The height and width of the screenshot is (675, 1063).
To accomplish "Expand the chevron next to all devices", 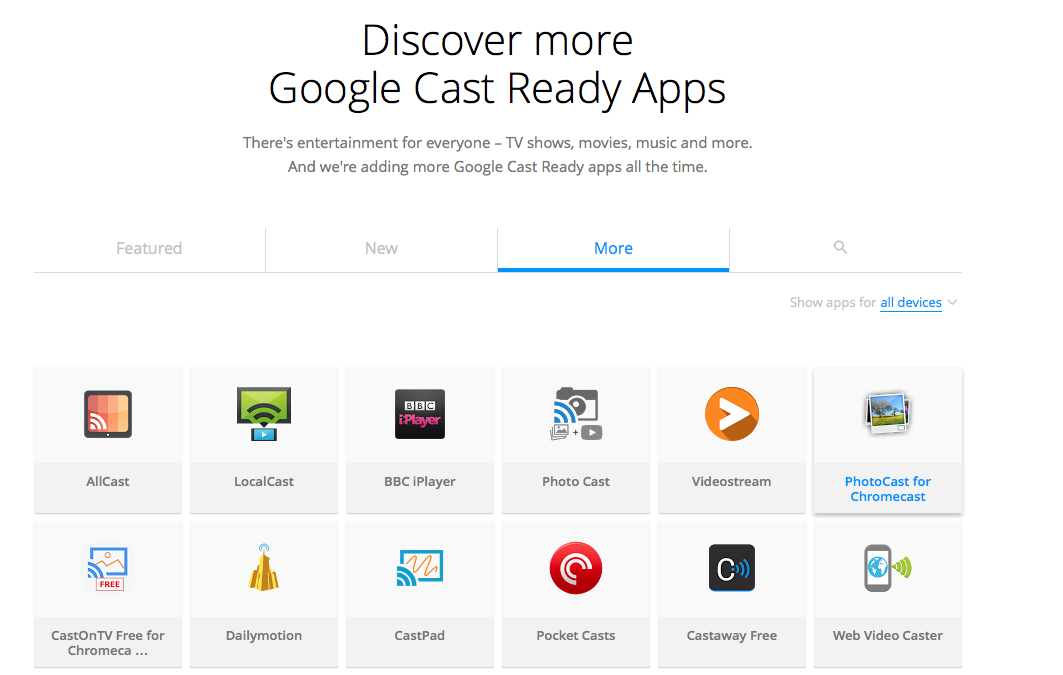I will pos(951,302).
